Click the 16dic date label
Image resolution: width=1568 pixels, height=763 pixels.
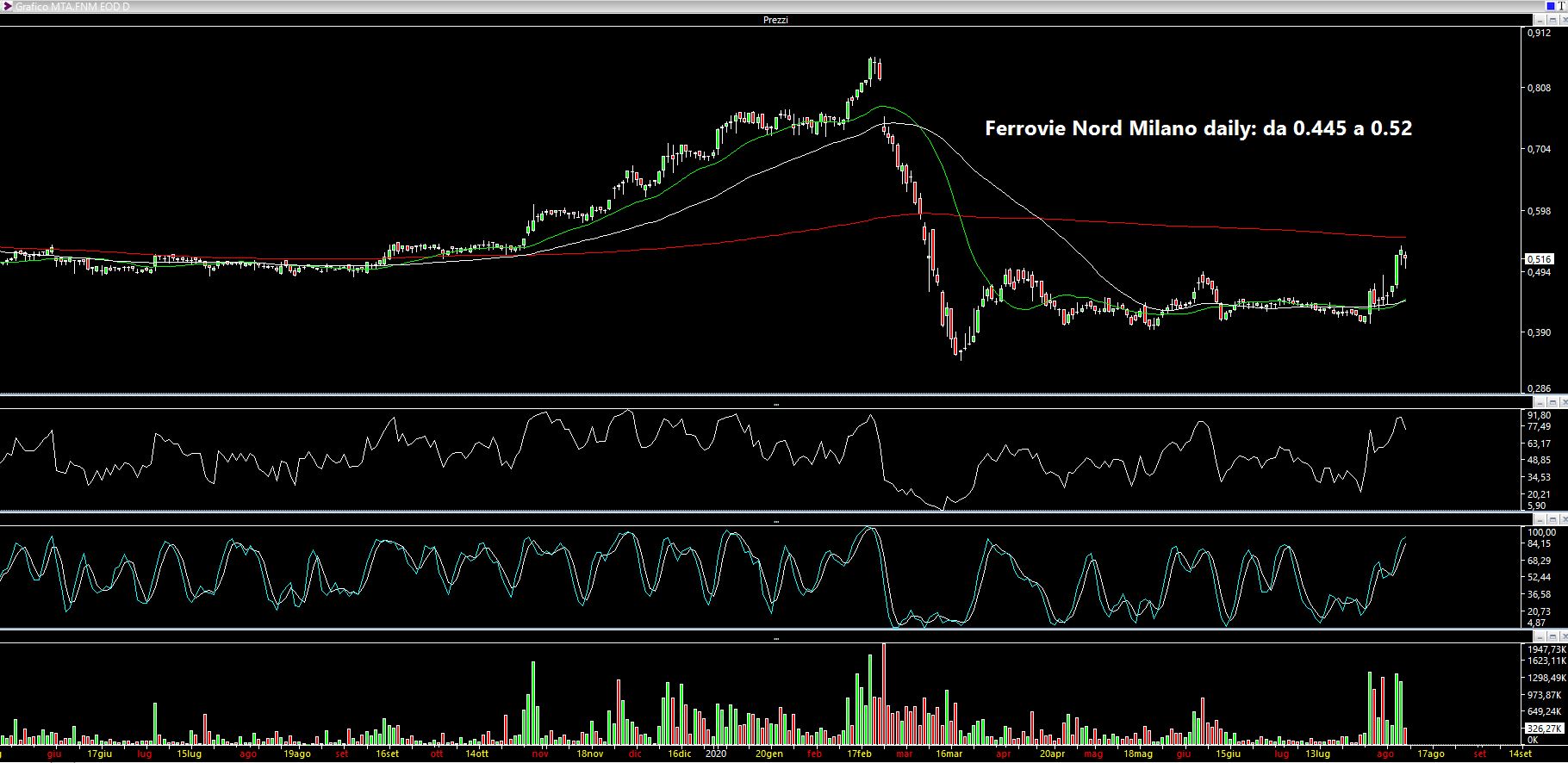point(680,754)
